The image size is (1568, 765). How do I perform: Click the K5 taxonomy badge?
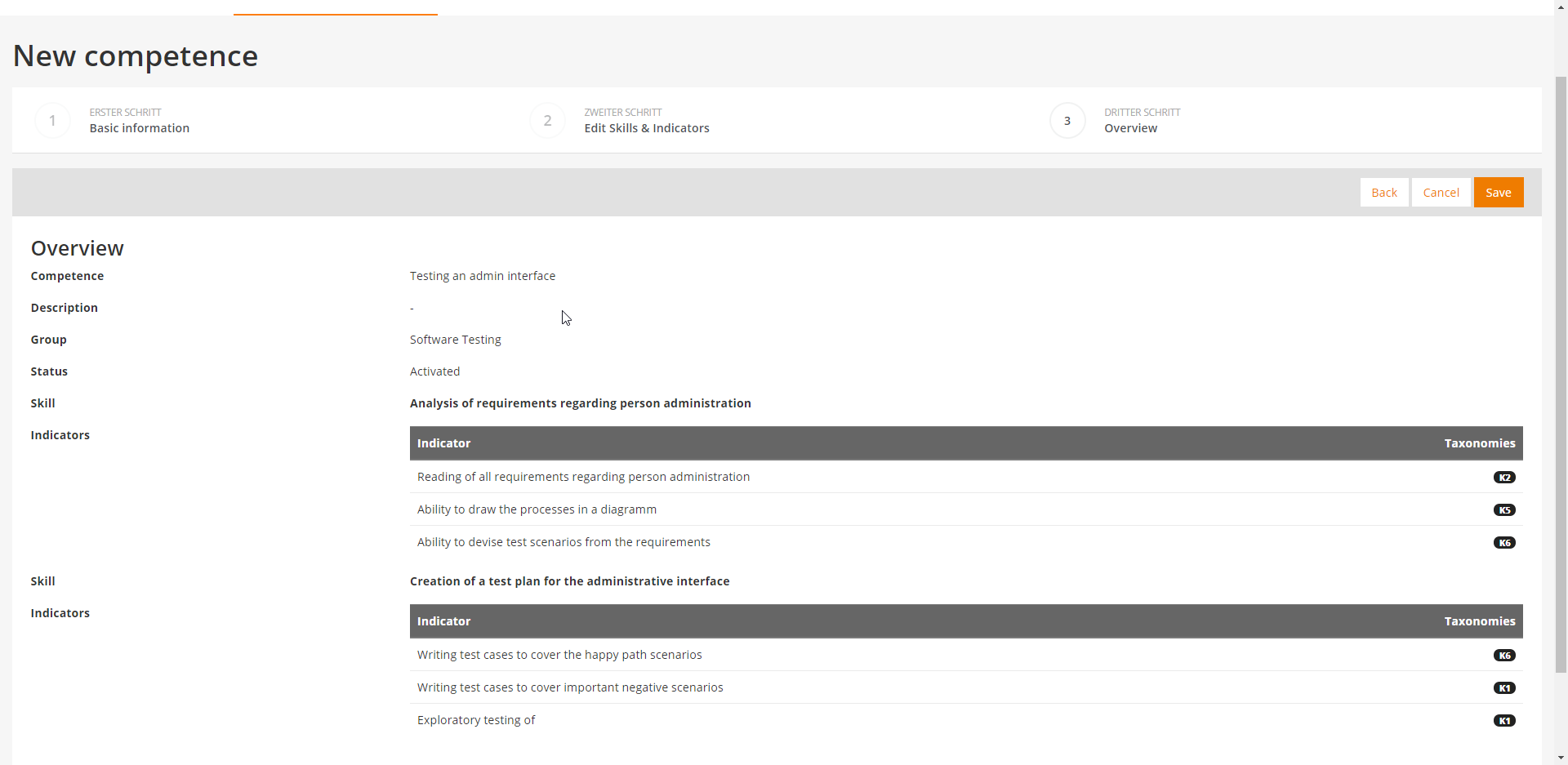tap(1503, 510)
